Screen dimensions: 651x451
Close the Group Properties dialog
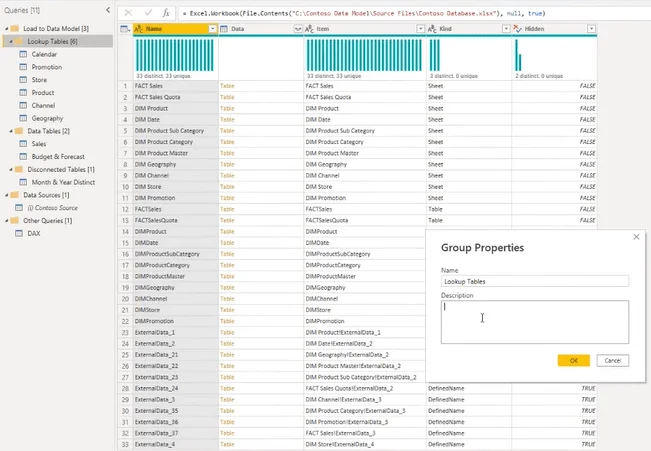coord(636,237)
